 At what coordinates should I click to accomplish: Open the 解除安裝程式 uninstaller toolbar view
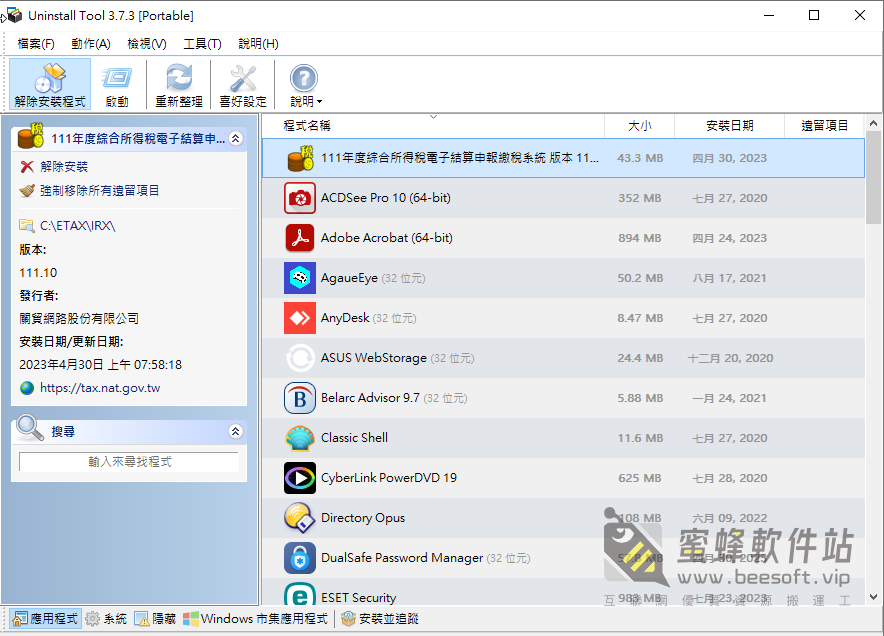pyautogui.click(x=50, y=85)
